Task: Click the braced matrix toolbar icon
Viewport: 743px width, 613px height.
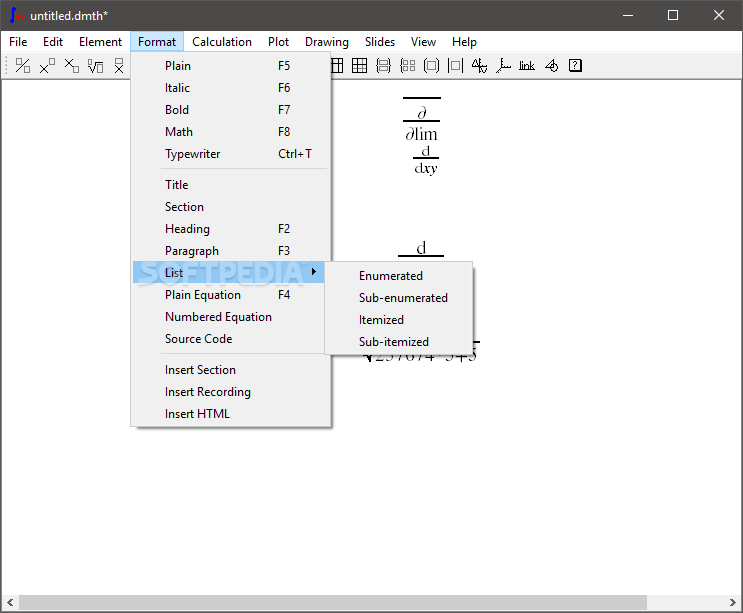Action: point(408,65)
